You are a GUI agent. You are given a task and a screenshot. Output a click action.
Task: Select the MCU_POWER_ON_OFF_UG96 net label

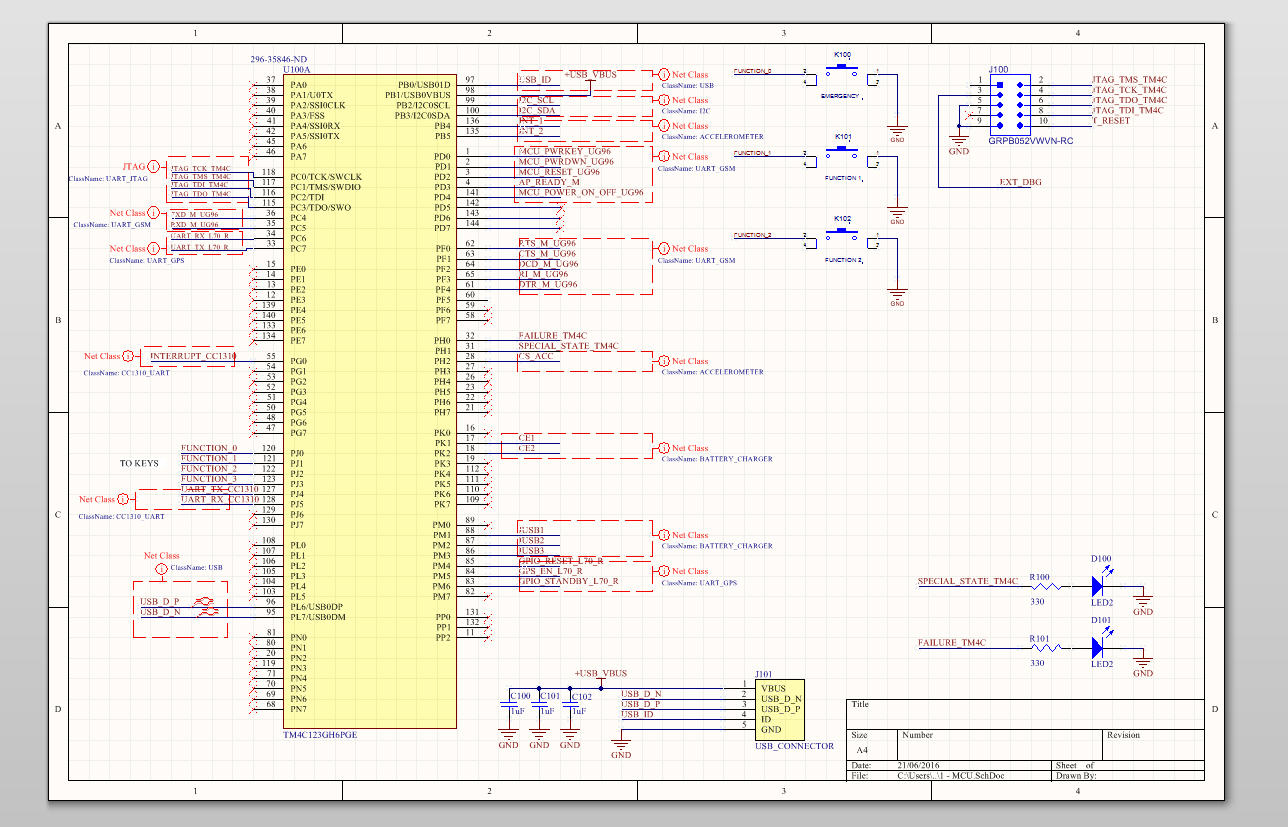582,192
